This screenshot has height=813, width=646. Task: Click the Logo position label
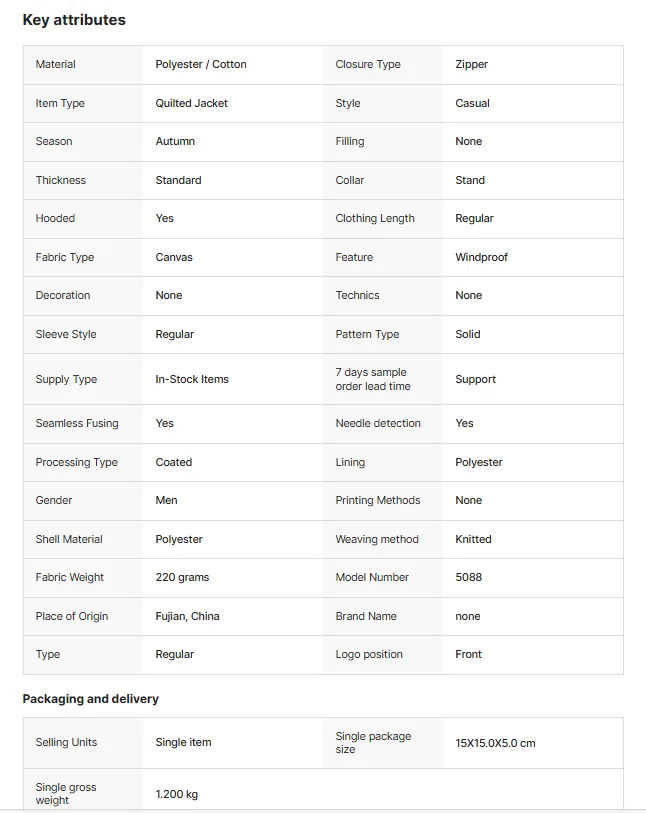pos(369,654)
